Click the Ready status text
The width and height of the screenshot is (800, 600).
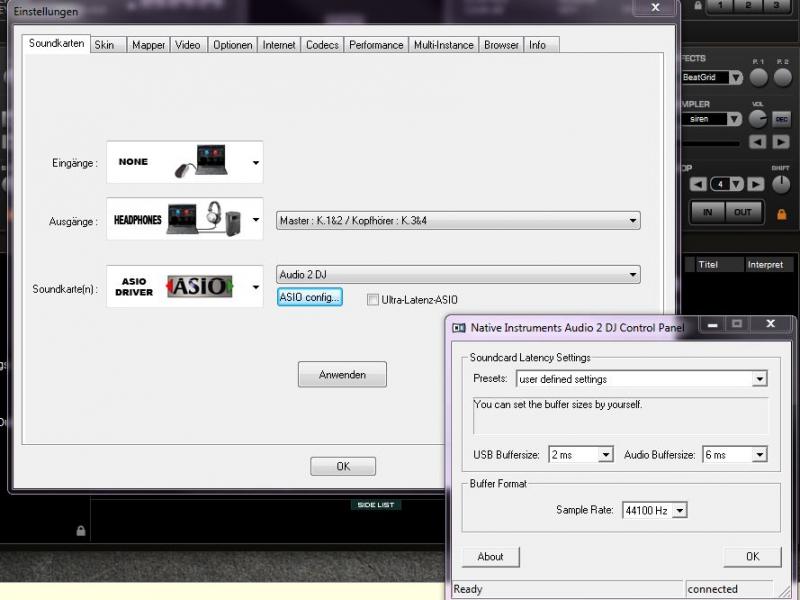click(x=467, y=589)
